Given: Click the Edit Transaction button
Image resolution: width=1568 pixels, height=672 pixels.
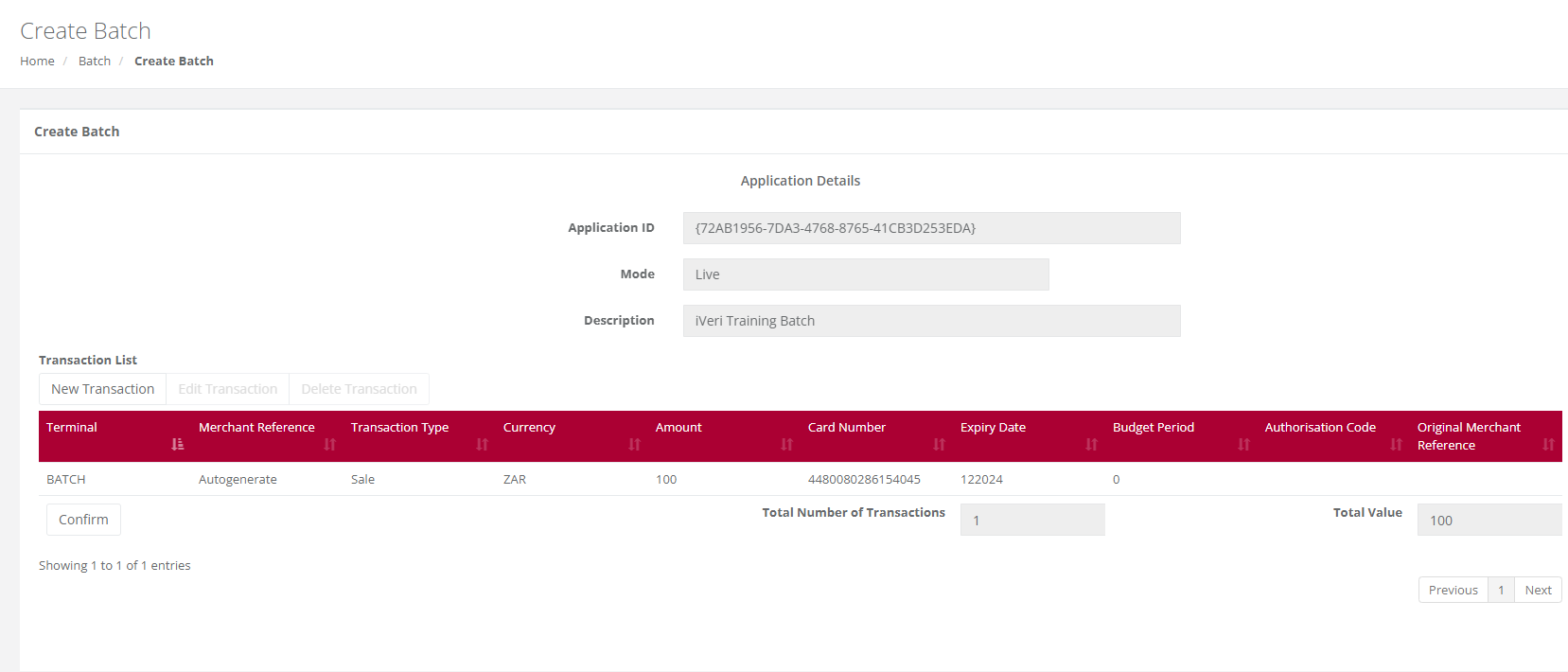Looking at the screenshot, I should point(228,389).
